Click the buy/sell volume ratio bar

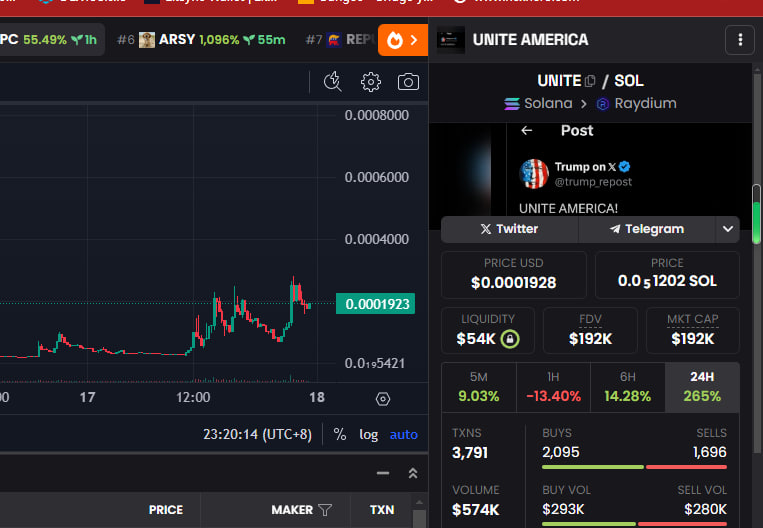(x=634, y=524)
